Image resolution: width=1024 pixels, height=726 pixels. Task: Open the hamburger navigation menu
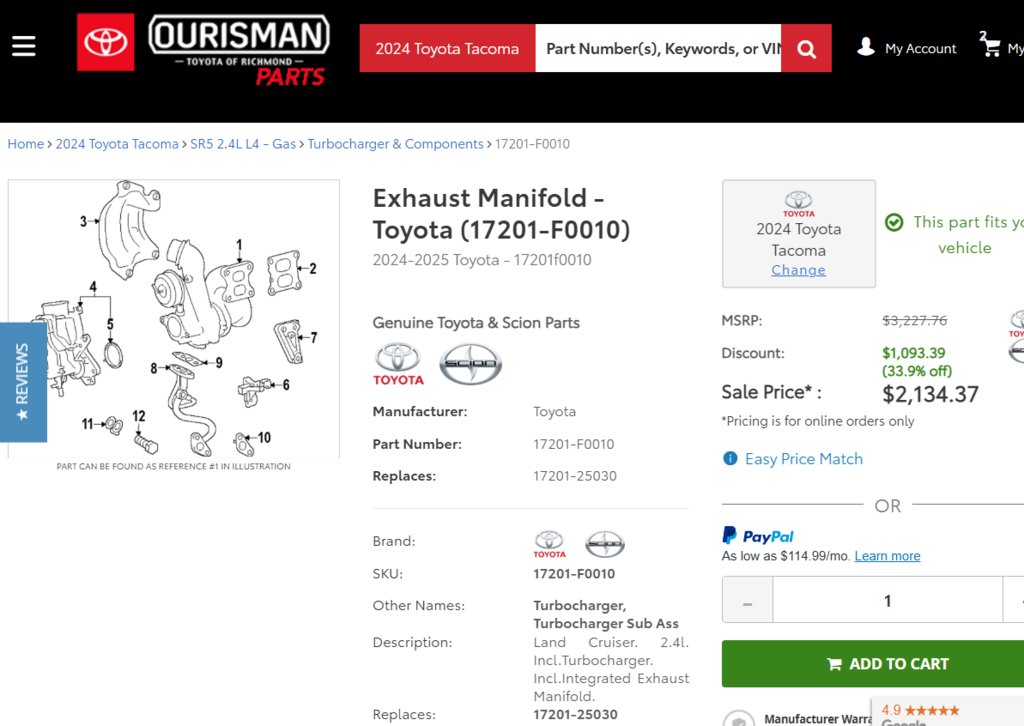(24, 46)
